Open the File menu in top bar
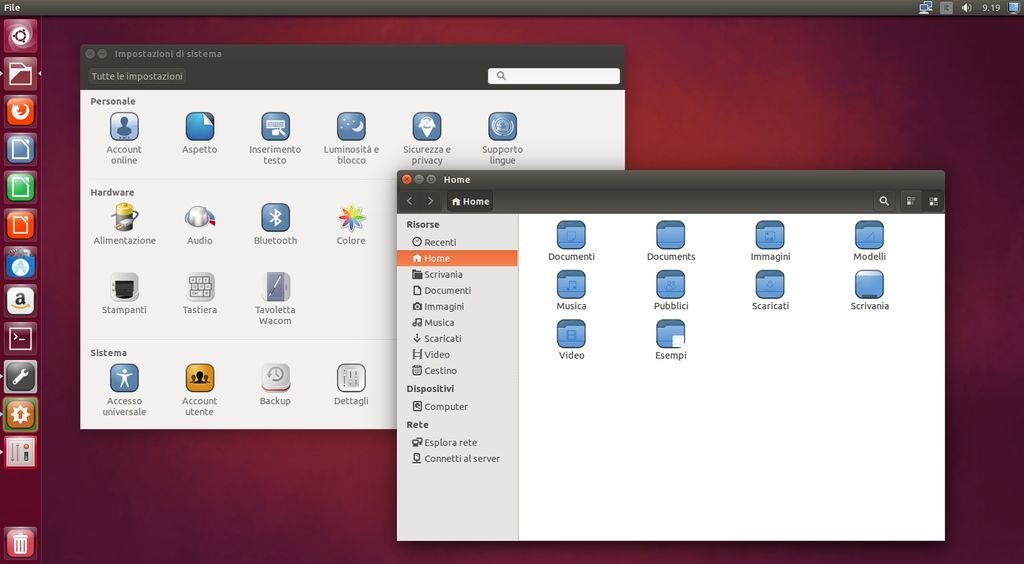1024x564 pixels. click(x=12, y=7)
